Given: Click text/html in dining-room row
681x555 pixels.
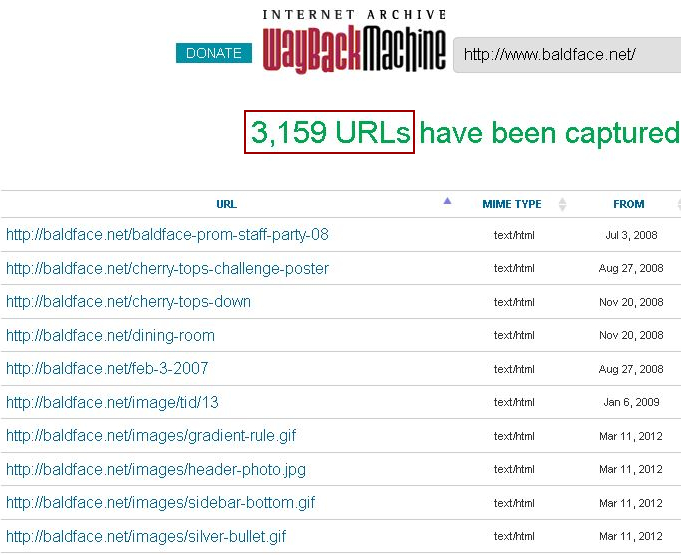Looking at the screenshot, I should pyautogui.click(x=514, y=335).
